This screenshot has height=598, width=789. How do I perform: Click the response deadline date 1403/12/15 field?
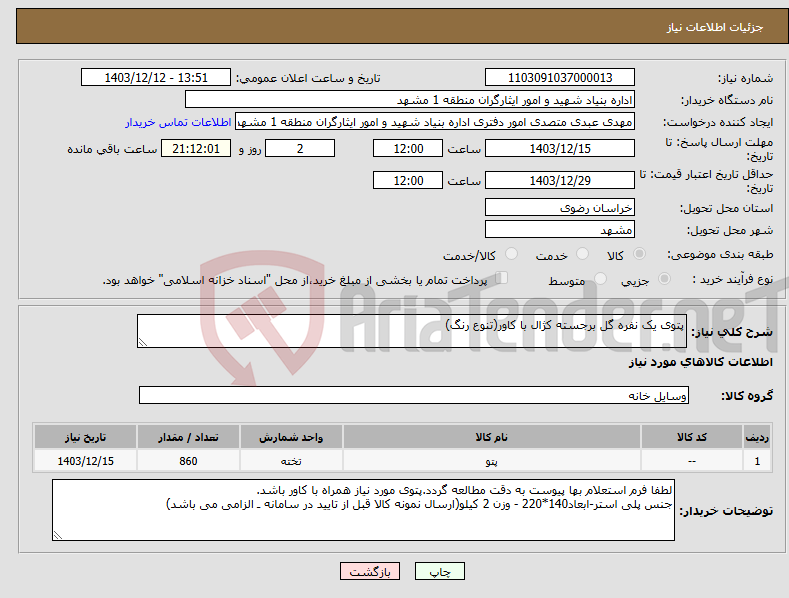tap(560, 148)
